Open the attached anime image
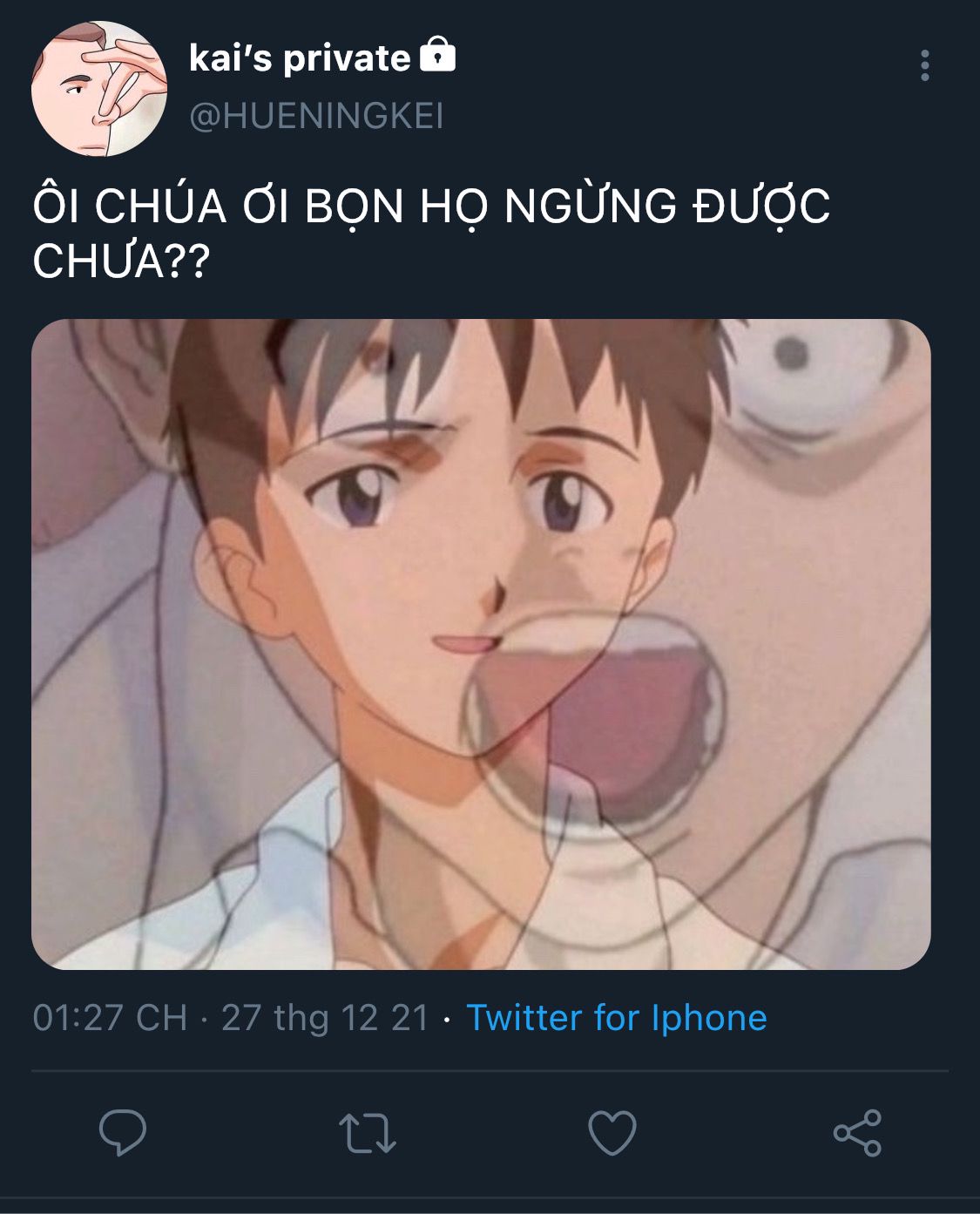Screen dimensions: 980x1214 click(x=481, y=644)
